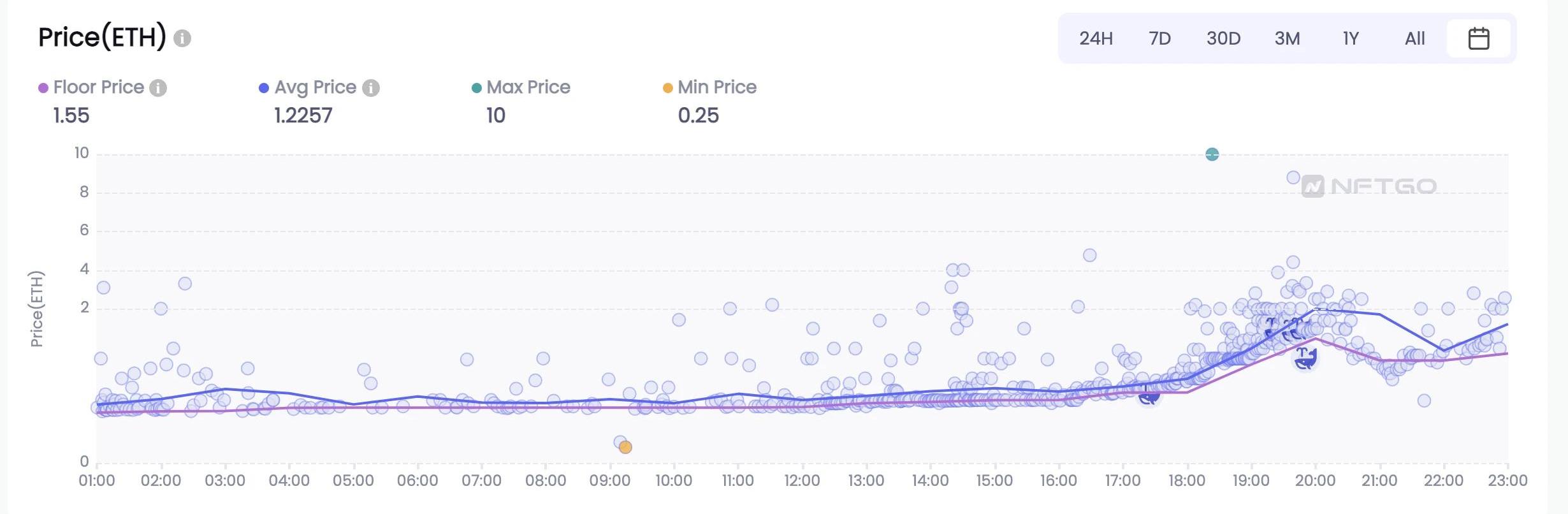Click info icon beside Price(ETH) title

(x=182, y=38)
